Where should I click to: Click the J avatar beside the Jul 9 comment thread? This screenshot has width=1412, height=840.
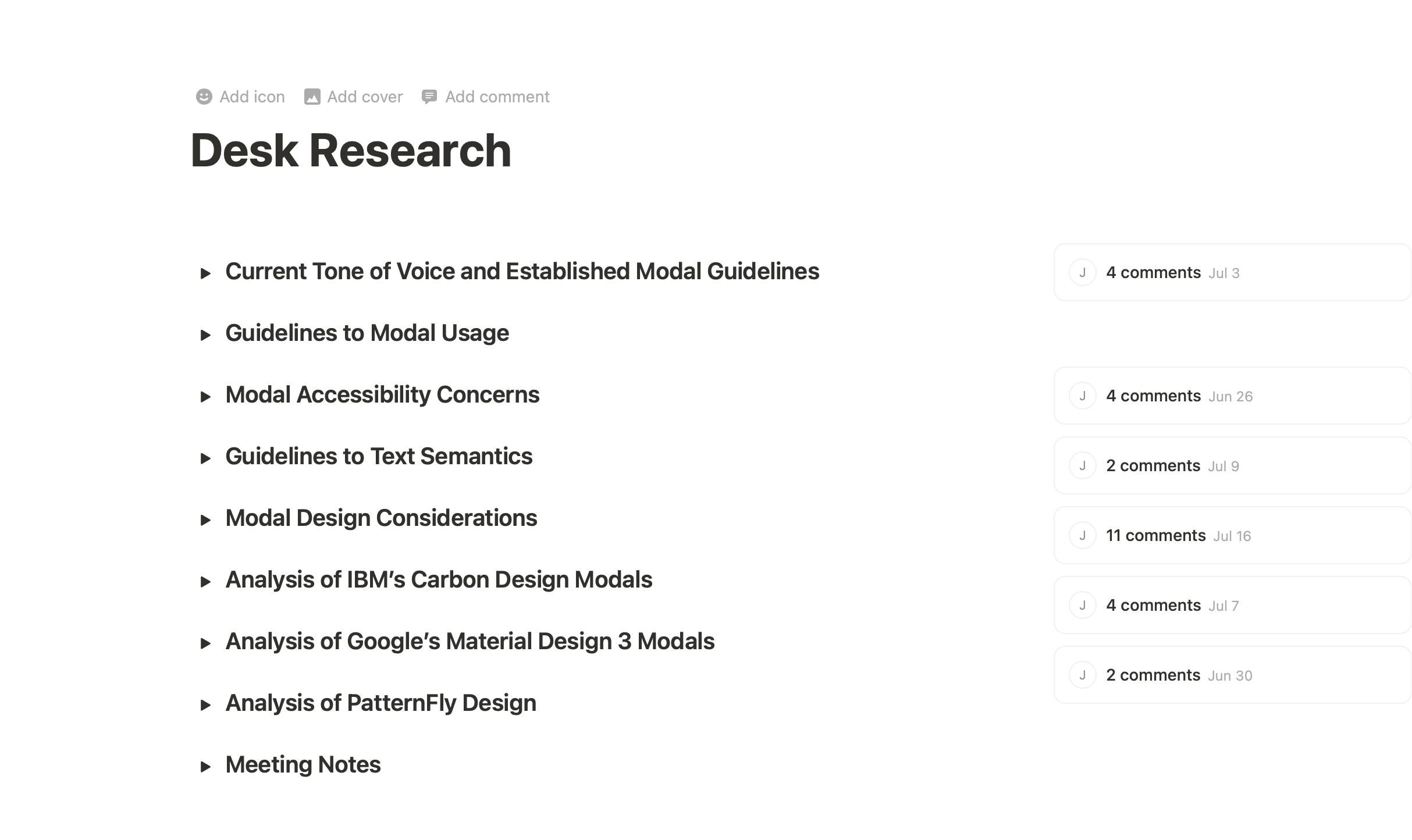(x=1083, y=465)
